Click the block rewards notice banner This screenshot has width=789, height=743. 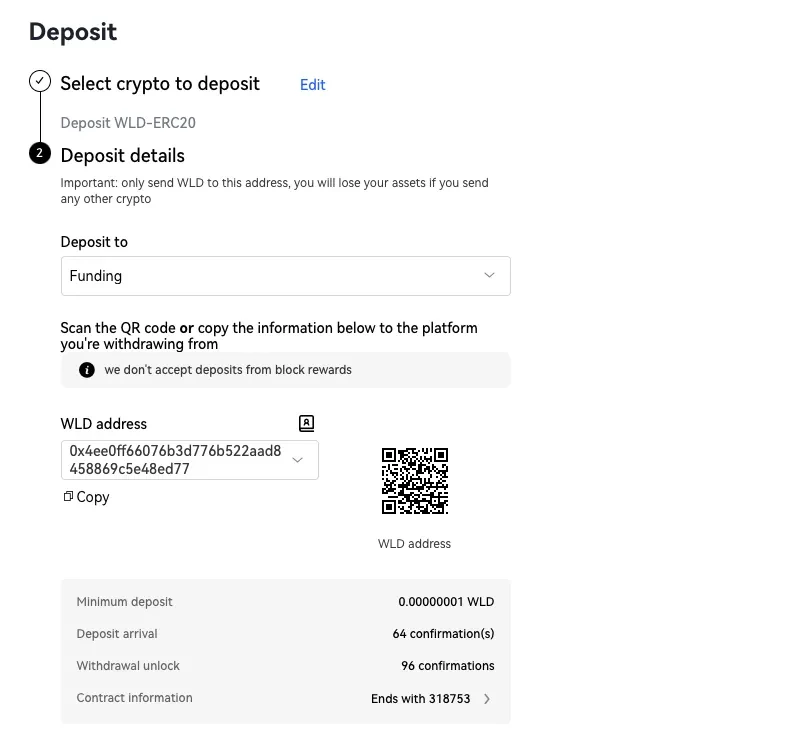point(286,370)
